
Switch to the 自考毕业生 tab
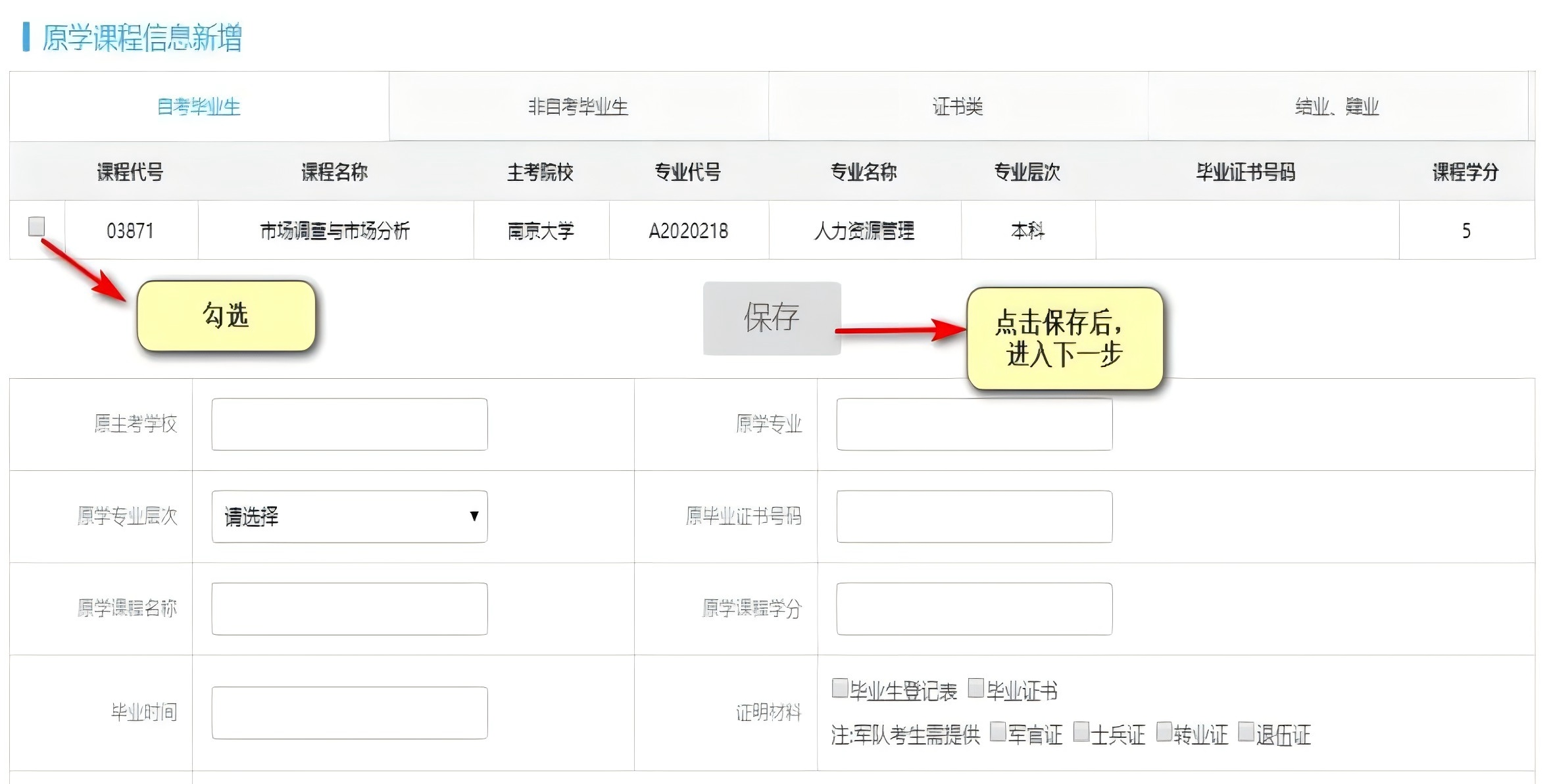199,107
